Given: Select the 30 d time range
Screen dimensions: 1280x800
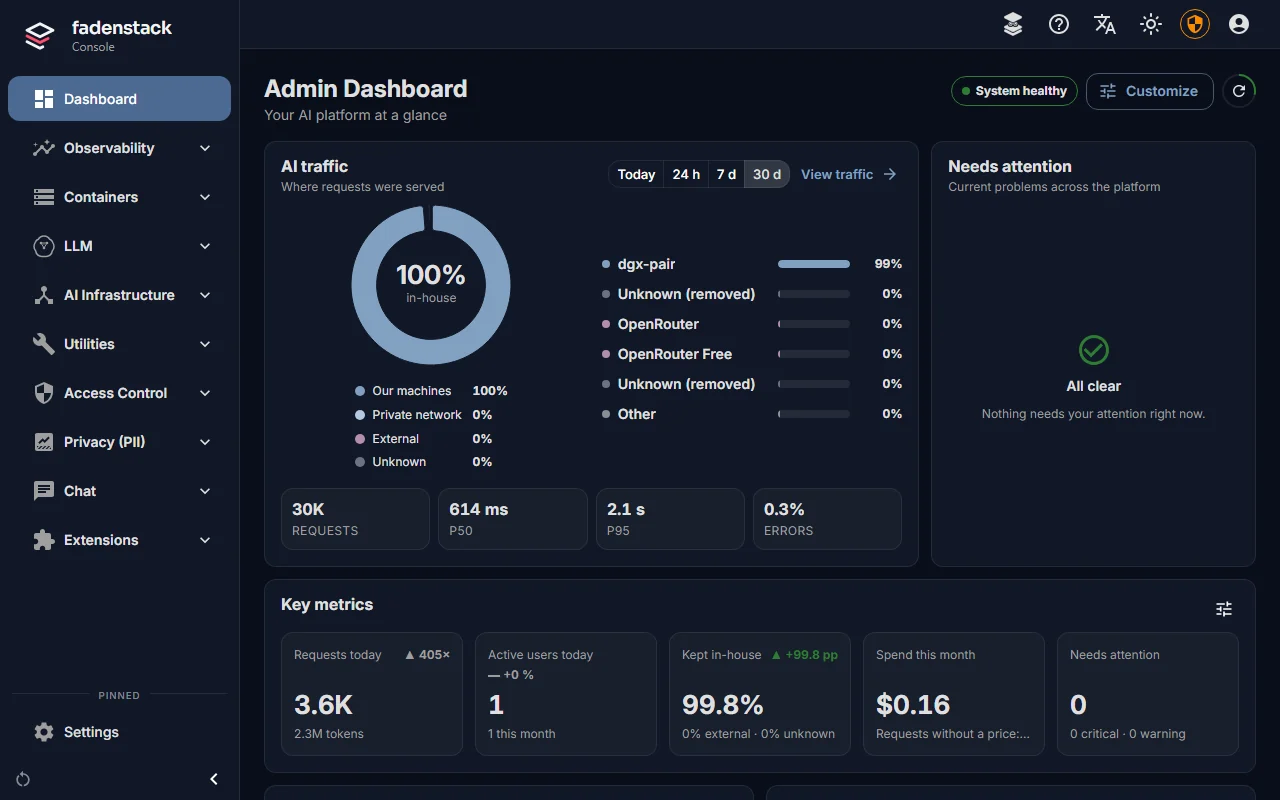Looking at the screenshot, I should click(767, 174).
